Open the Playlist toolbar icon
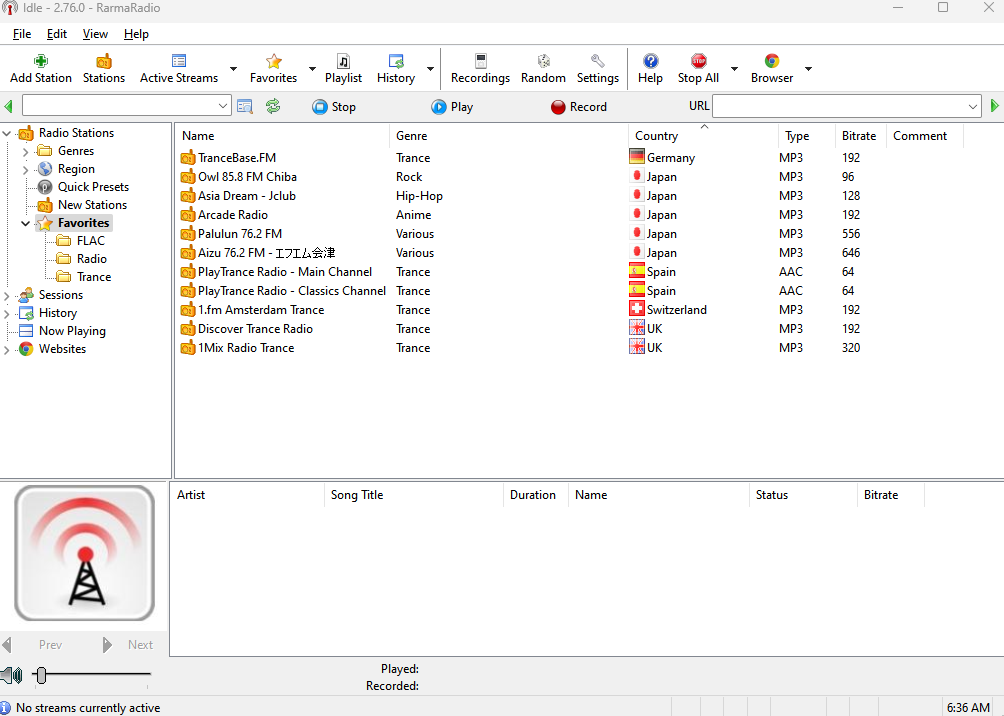1004x716 pixels. click(x=343, y=61)
